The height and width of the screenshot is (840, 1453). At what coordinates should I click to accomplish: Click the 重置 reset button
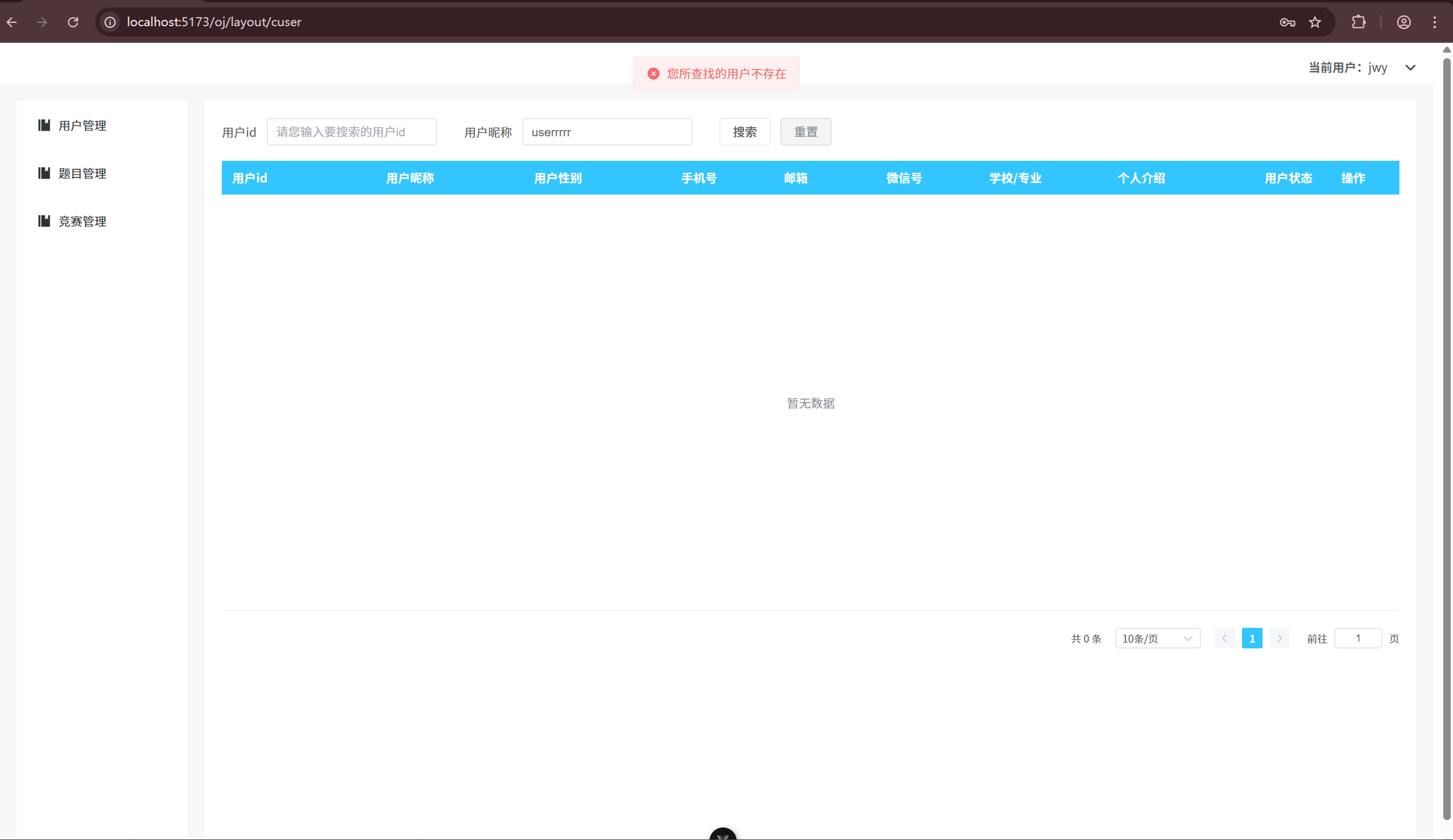tap(806, 132)
